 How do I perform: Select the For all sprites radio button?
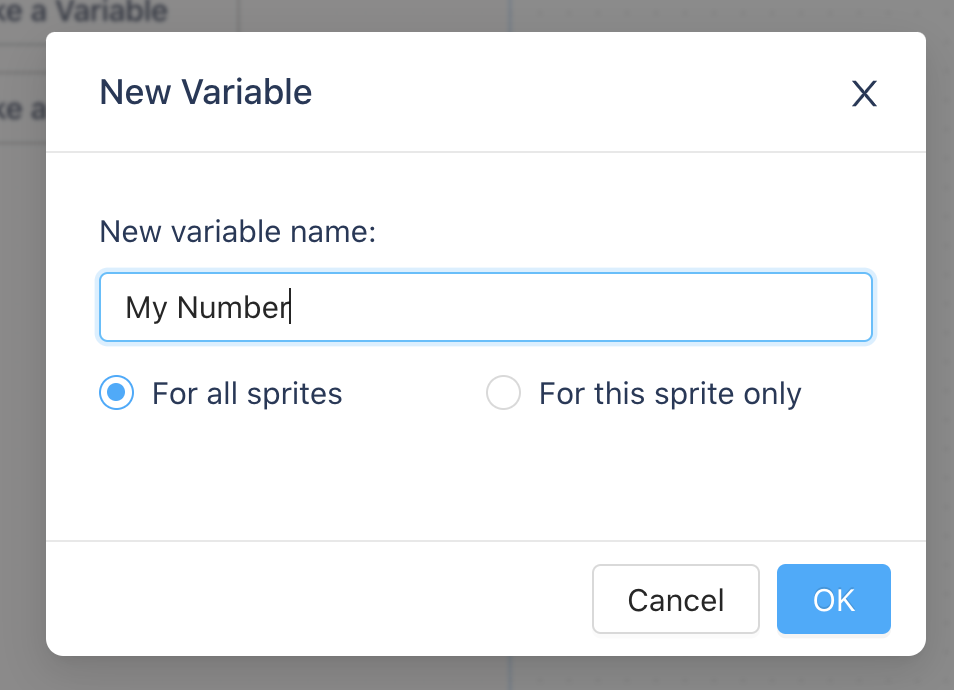(116, 392)
